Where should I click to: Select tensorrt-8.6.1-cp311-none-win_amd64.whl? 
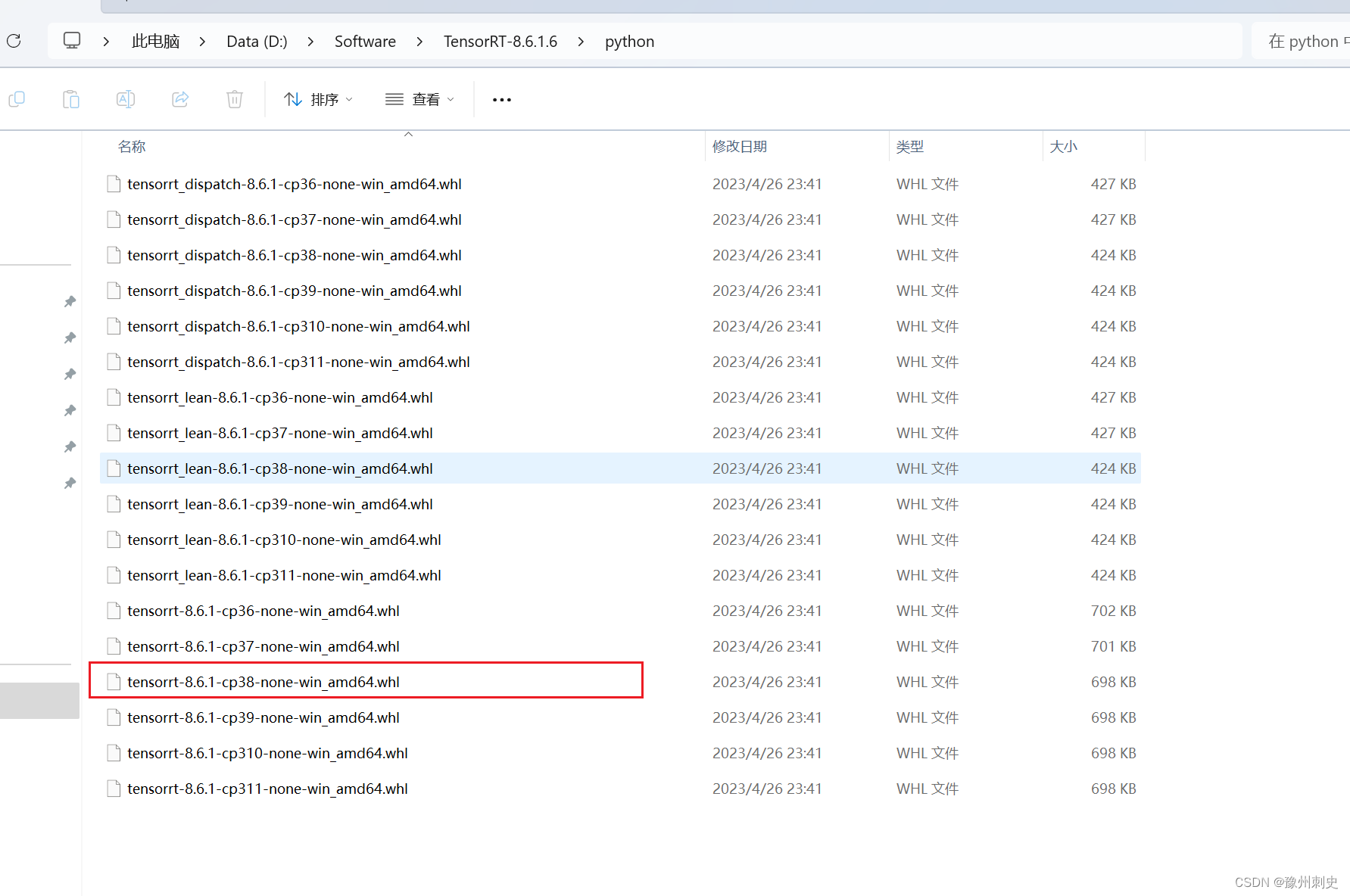tap(620, 789)
